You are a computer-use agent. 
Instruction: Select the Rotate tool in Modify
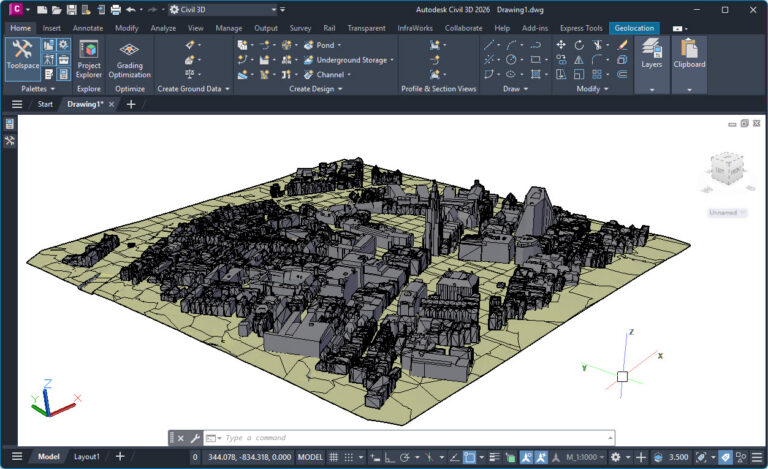click(x=579, y=45)
